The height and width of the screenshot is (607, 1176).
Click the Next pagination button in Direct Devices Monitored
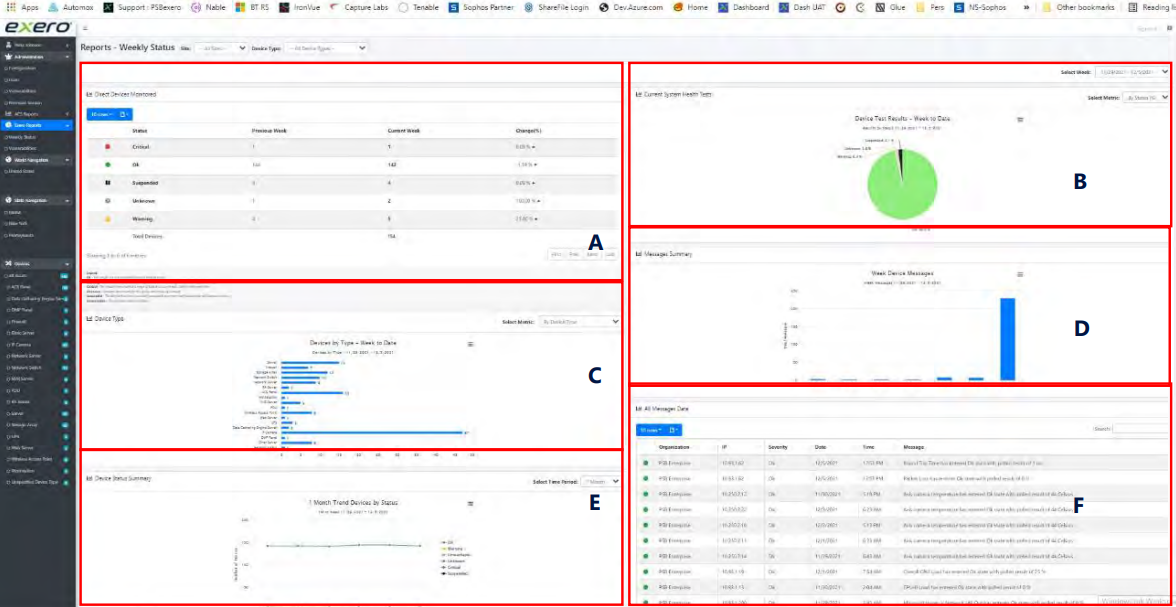(x=592, y=253)
